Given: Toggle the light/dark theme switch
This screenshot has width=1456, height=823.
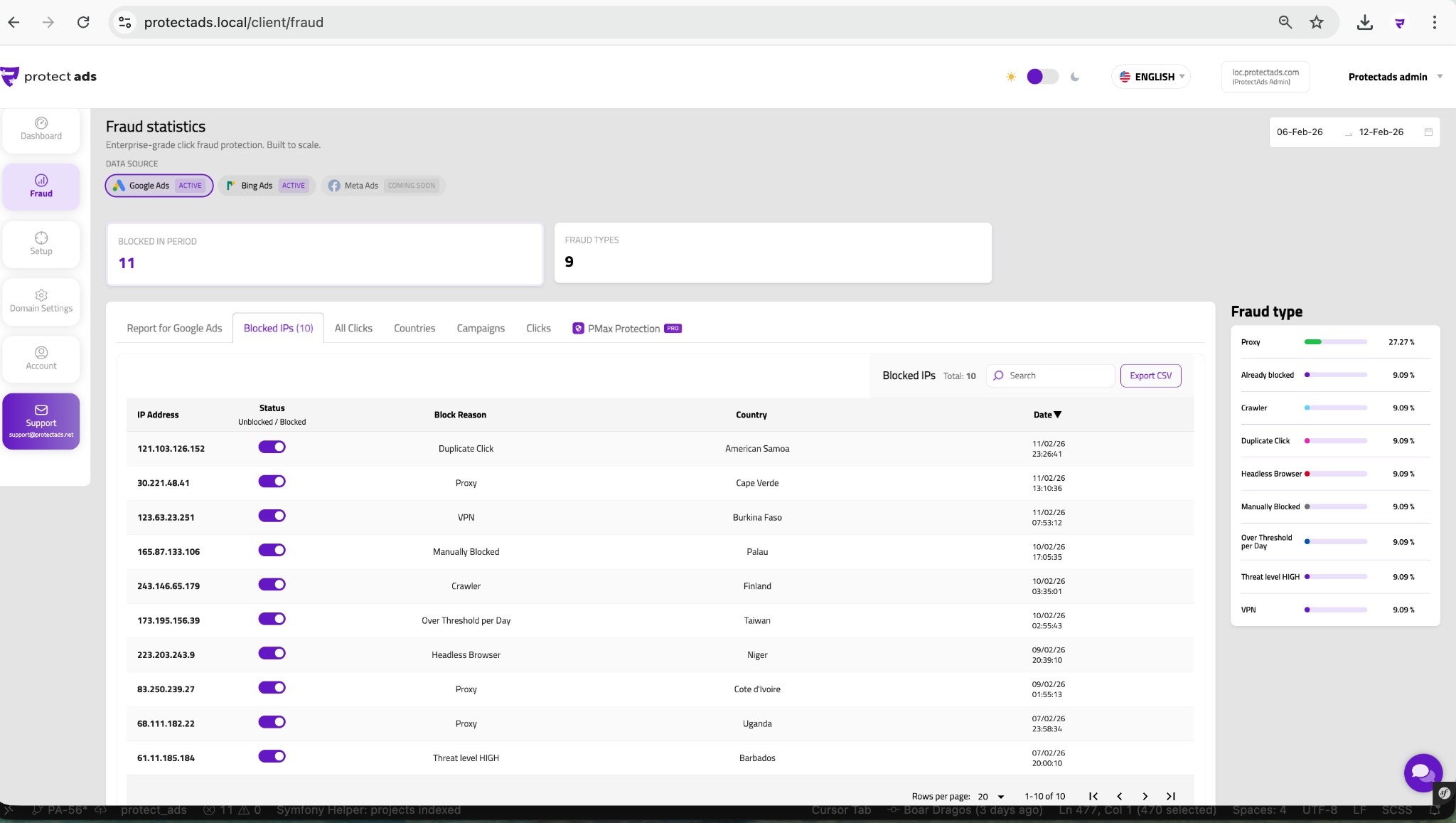Looking at the screenshot, I should coord(1043,76).
